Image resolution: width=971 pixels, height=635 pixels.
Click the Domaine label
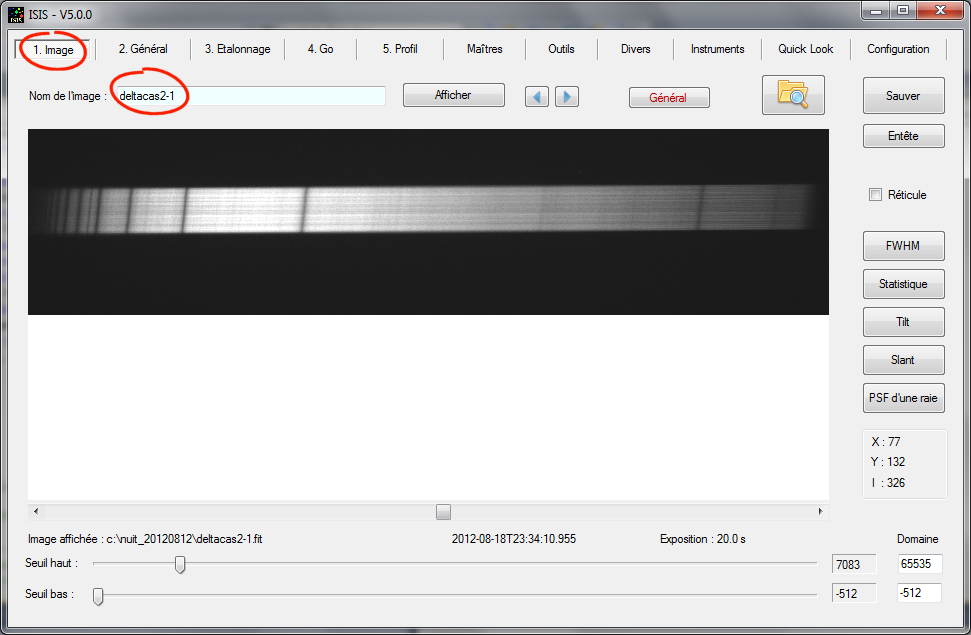pyautogui.click(x=918, y=539)
